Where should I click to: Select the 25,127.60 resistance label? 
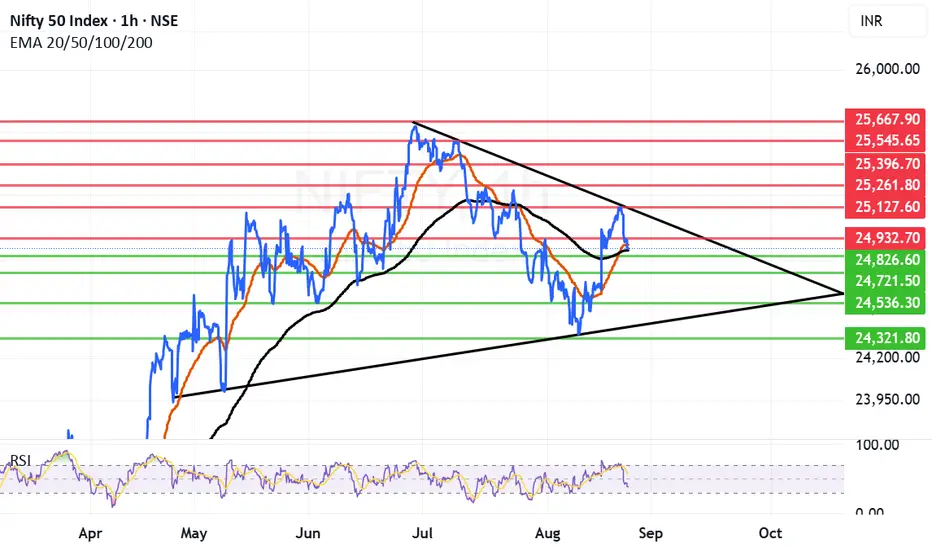click(887, 207)
